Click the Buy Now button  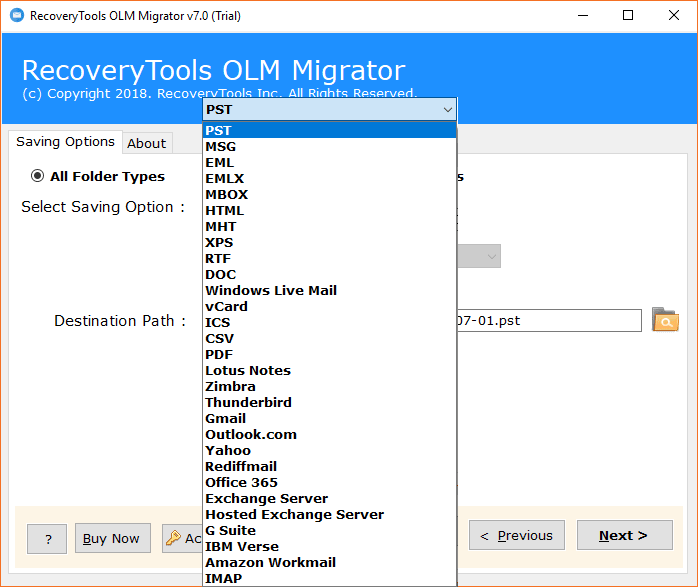point(113,538)
